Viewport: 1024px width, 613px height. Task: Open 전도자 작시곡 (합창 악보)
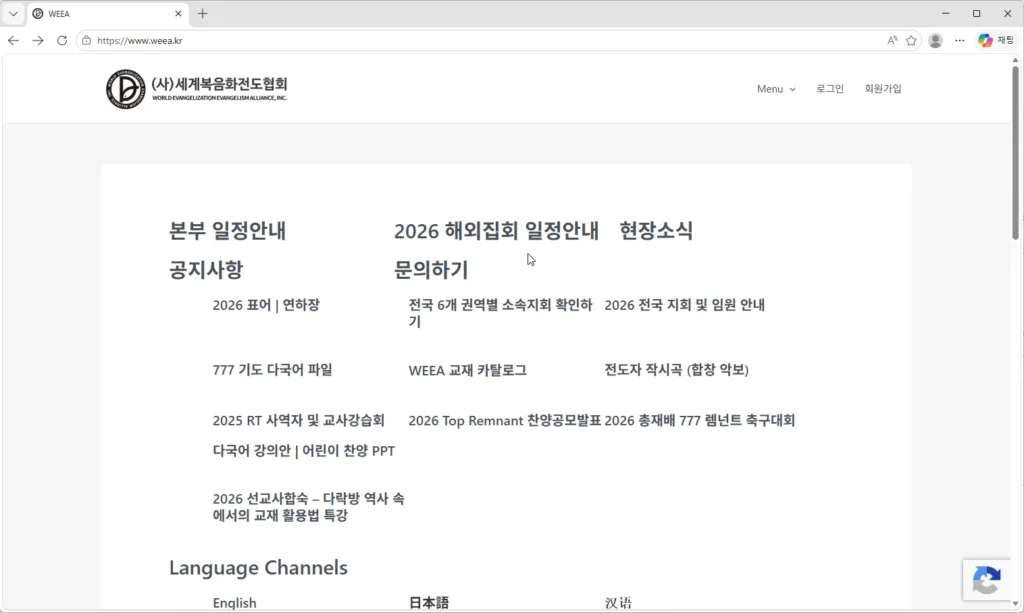(x=677, y=369)
